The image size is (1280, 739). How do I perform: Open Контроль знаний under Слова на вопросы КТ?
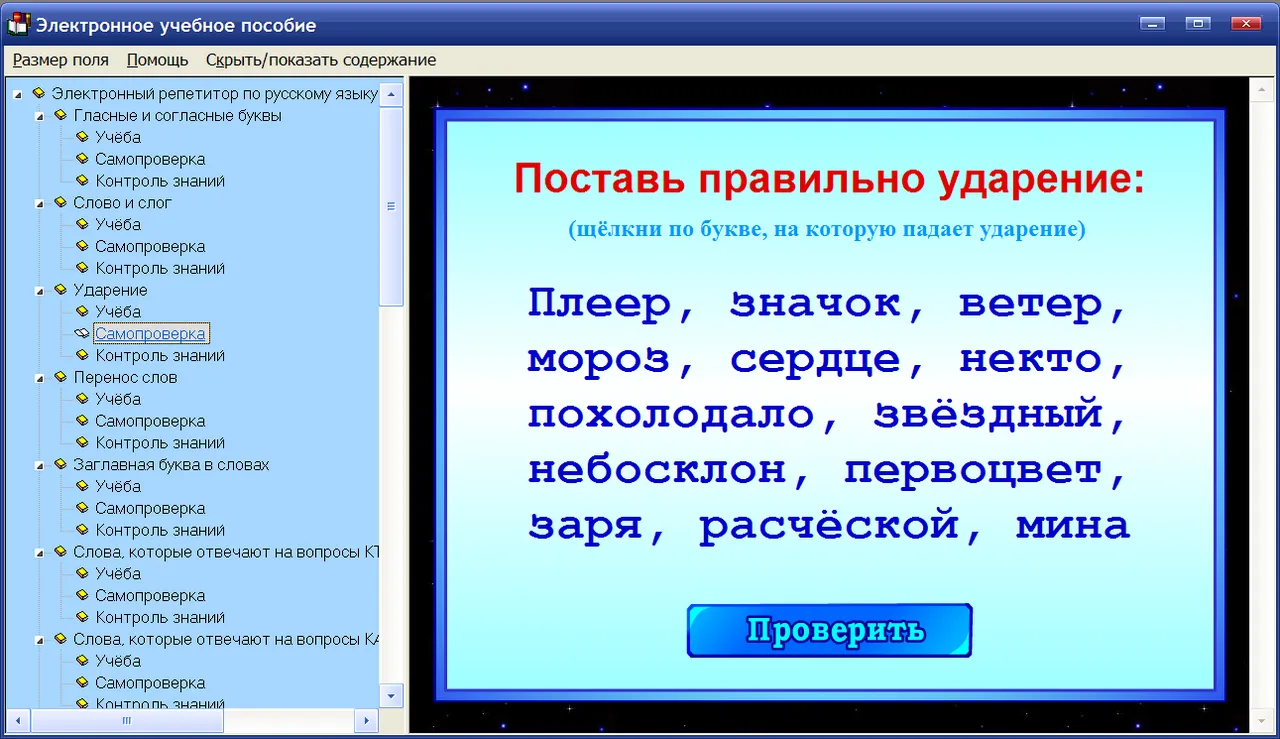tap(160, 617)
